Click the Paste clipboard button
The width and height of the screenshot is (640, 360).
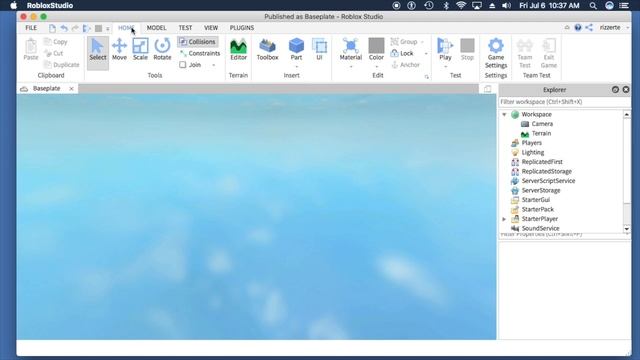pos(31,49)
